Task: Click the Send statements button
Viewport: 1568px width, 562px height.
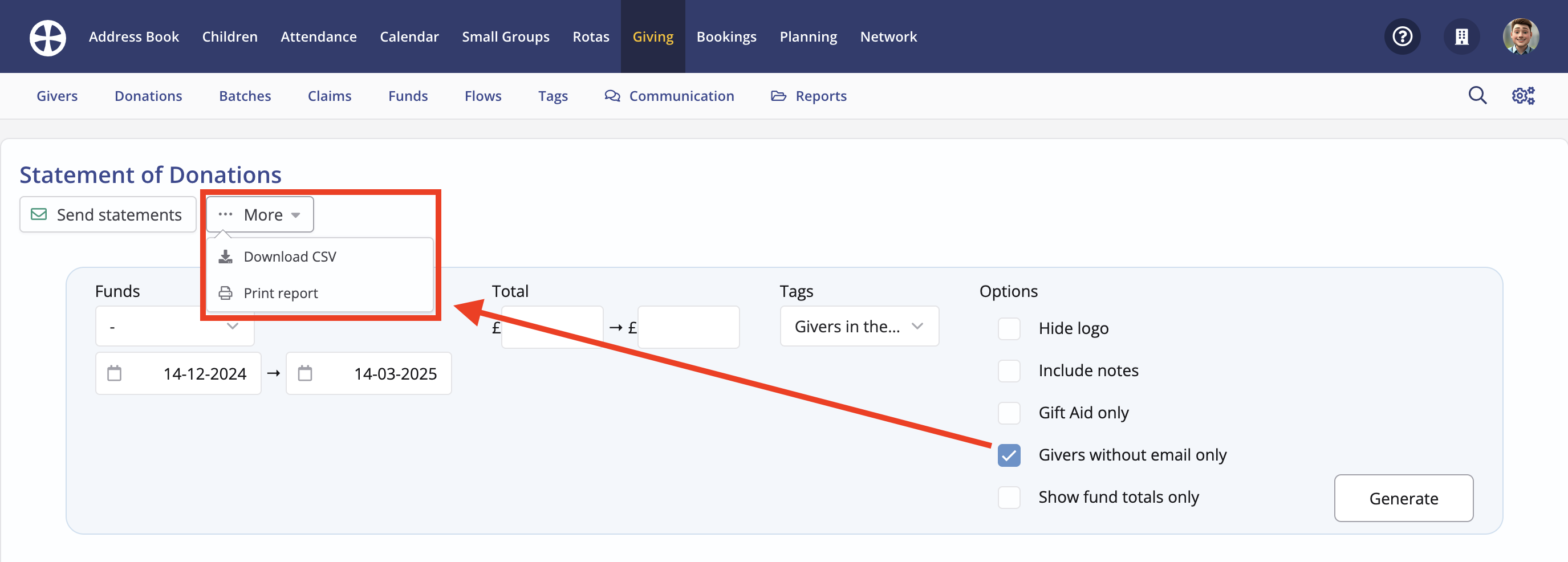Action: tap(108, 214)
